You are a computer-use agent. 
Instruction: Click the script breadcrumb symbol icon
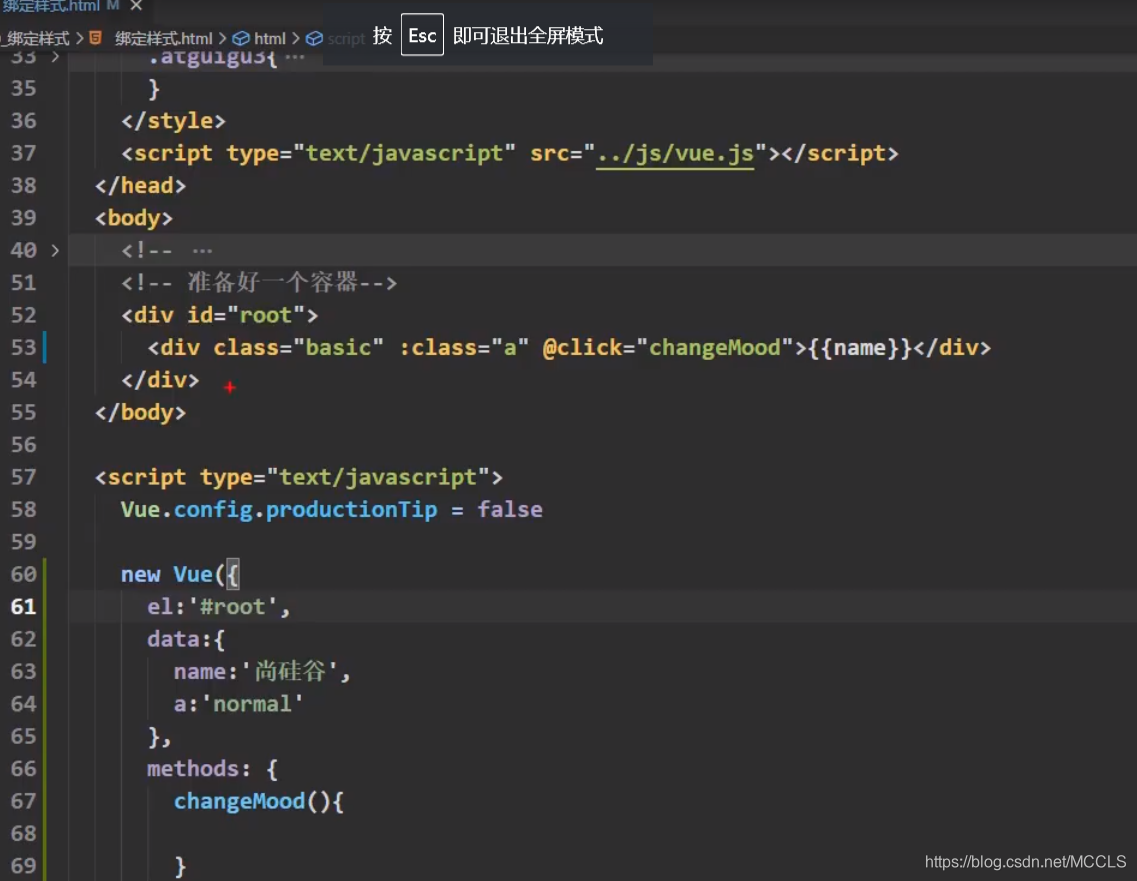point(314,38)
